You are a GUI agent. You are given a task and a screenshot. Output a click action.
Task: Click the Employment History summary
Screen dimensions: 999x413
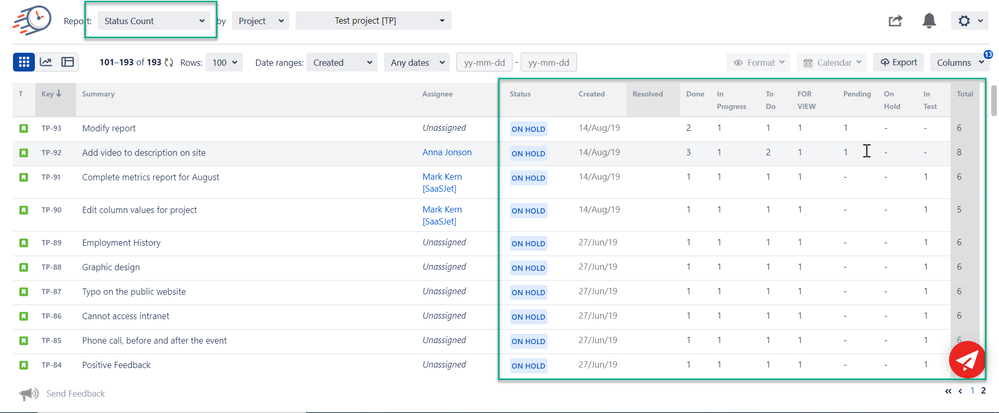(121, 243)
